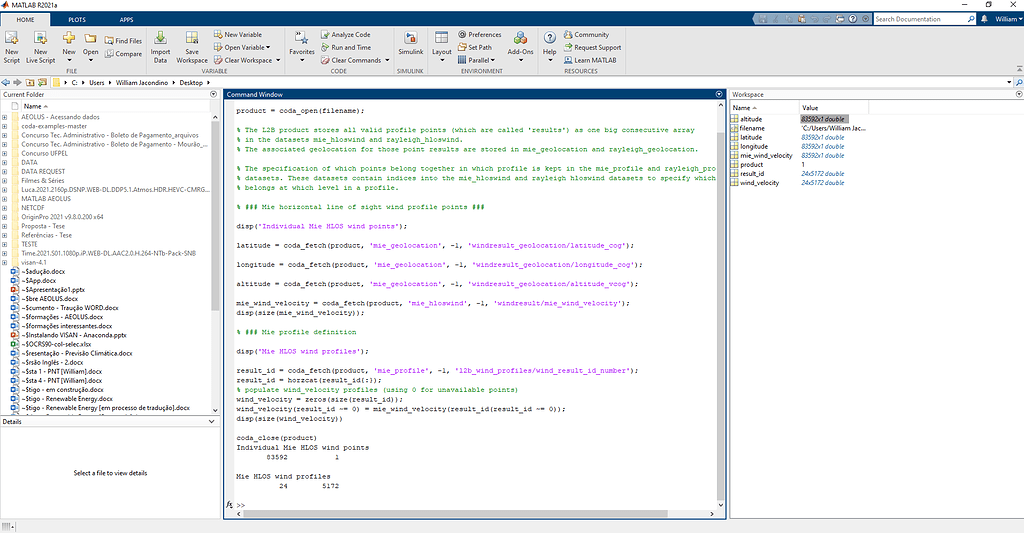Expand the MATLAB AEOLUS folder
The image size is (1024, 533).
tap(5, 199)
